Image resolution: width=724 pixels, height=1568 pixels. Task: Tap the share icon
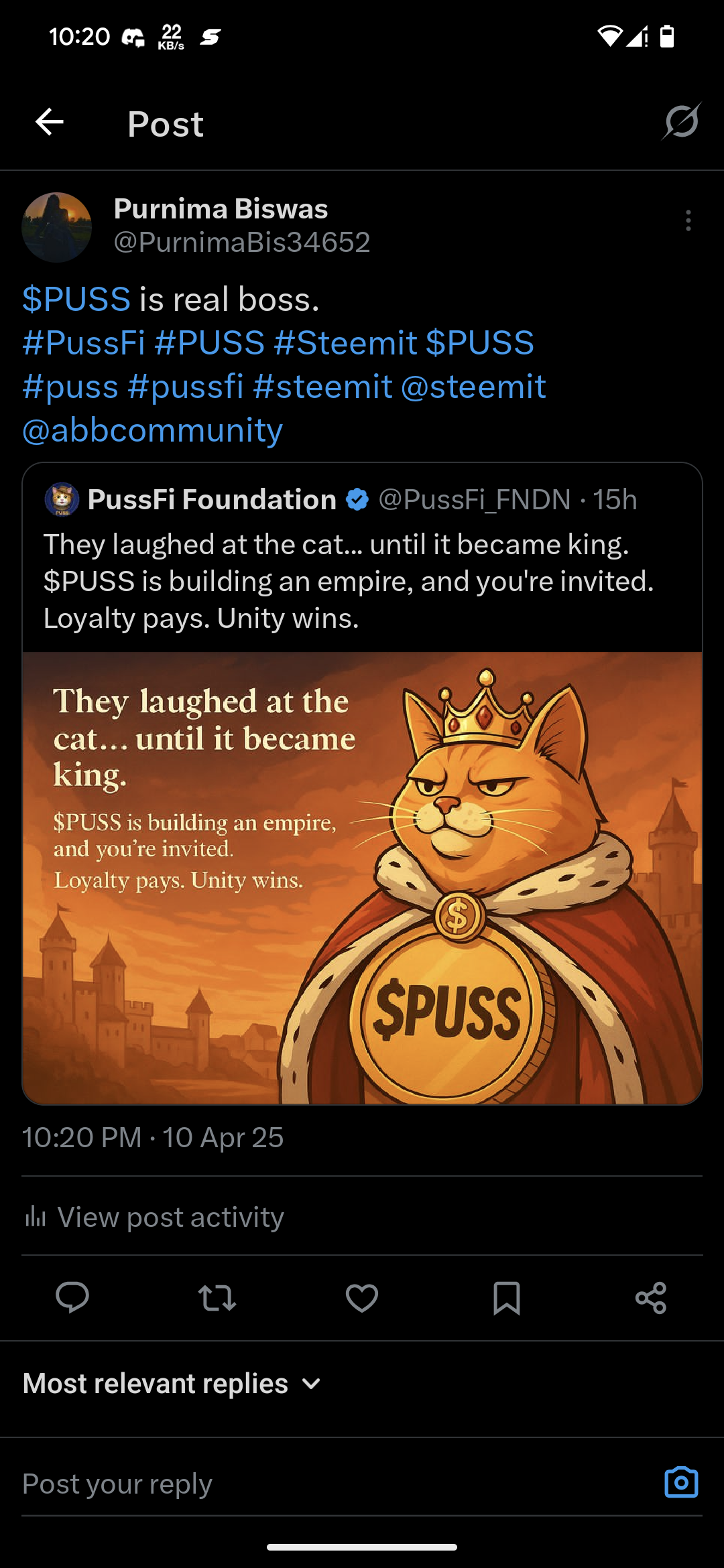tap(650, 1297)
